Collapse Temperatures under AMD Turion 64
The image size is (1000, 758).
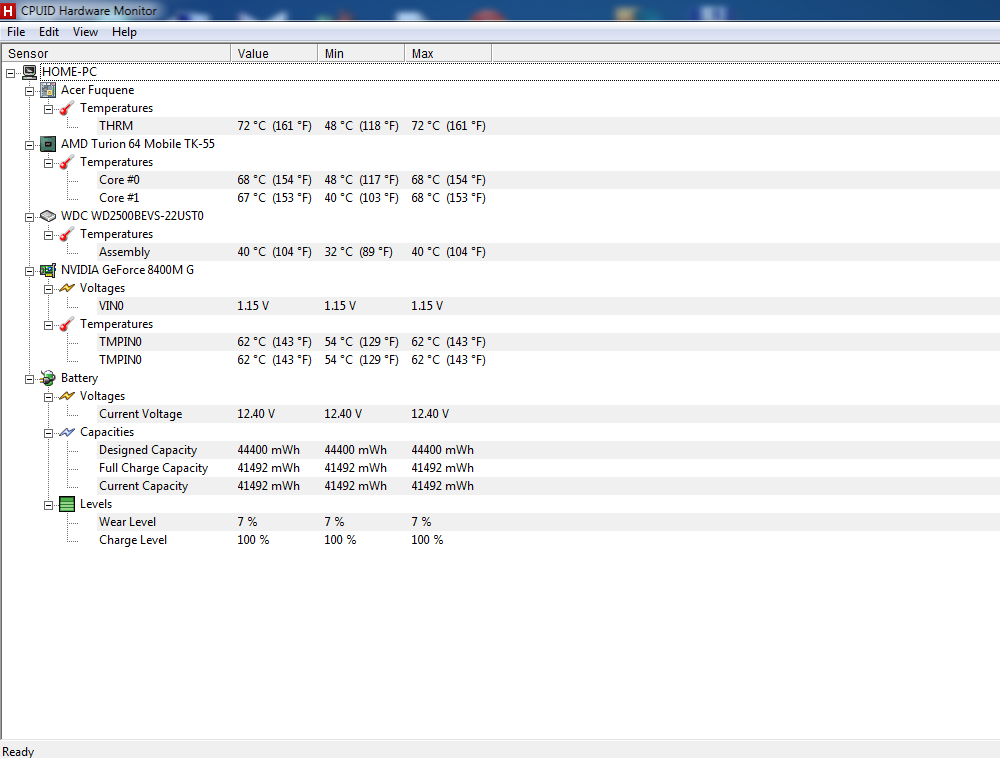click(x=48, y=164)
